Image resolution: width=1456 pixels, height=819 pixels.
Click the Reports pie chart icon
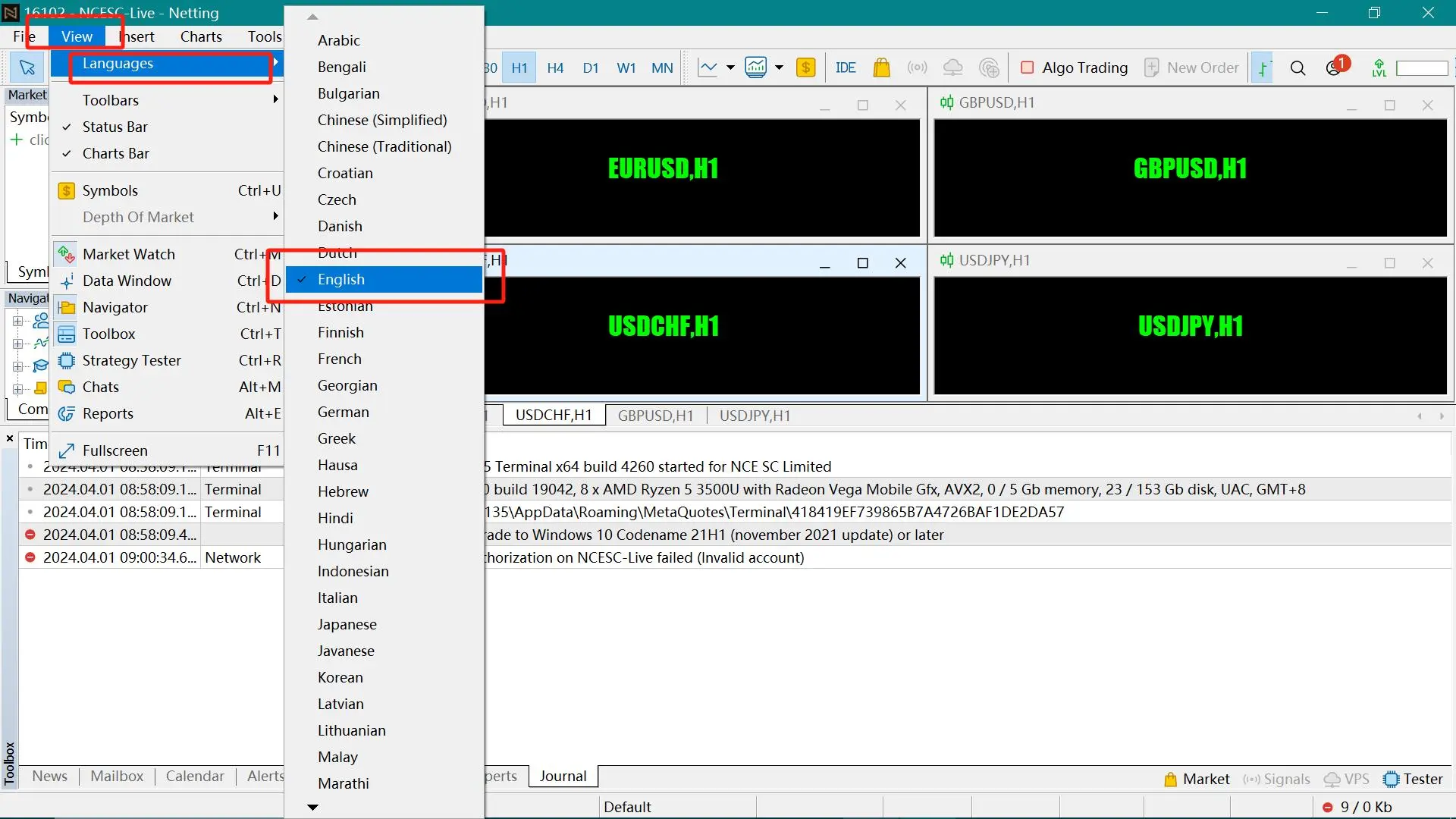point(67,413)
